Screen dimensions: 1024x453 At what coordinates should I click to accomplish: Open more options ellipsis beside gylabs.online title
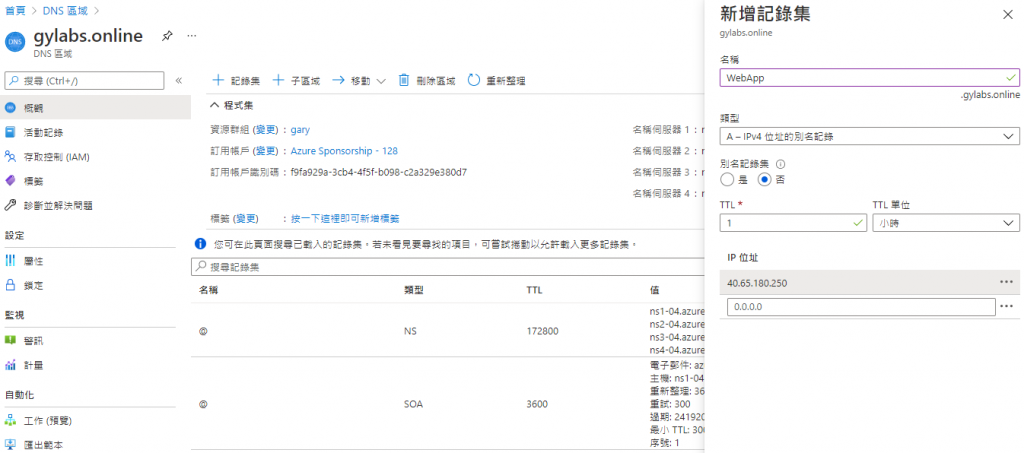pyautogui.click(x=191, y=36)
